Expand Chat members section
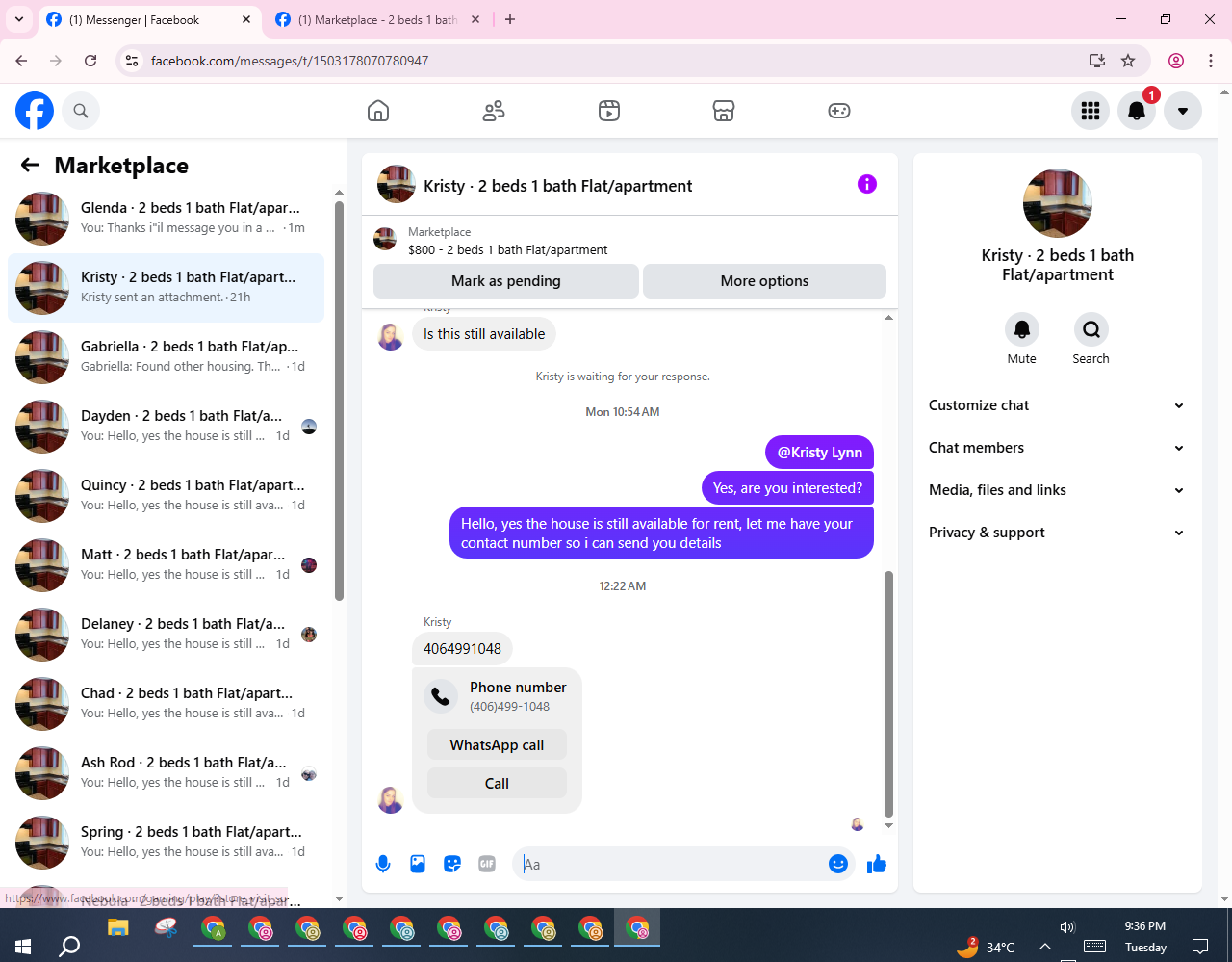The width and height of the screenshot is (1232, 962). pyautogui.click(x=1057, y=448)
